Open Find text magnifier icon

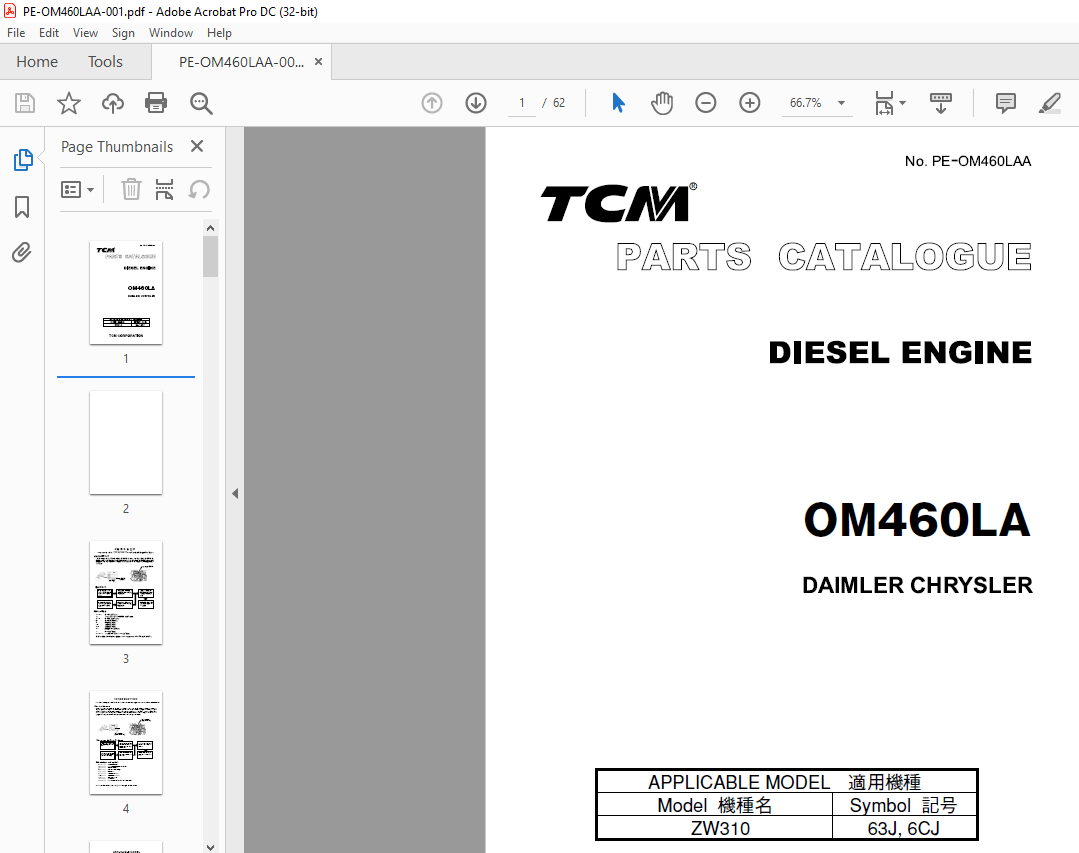pos(201,103)
